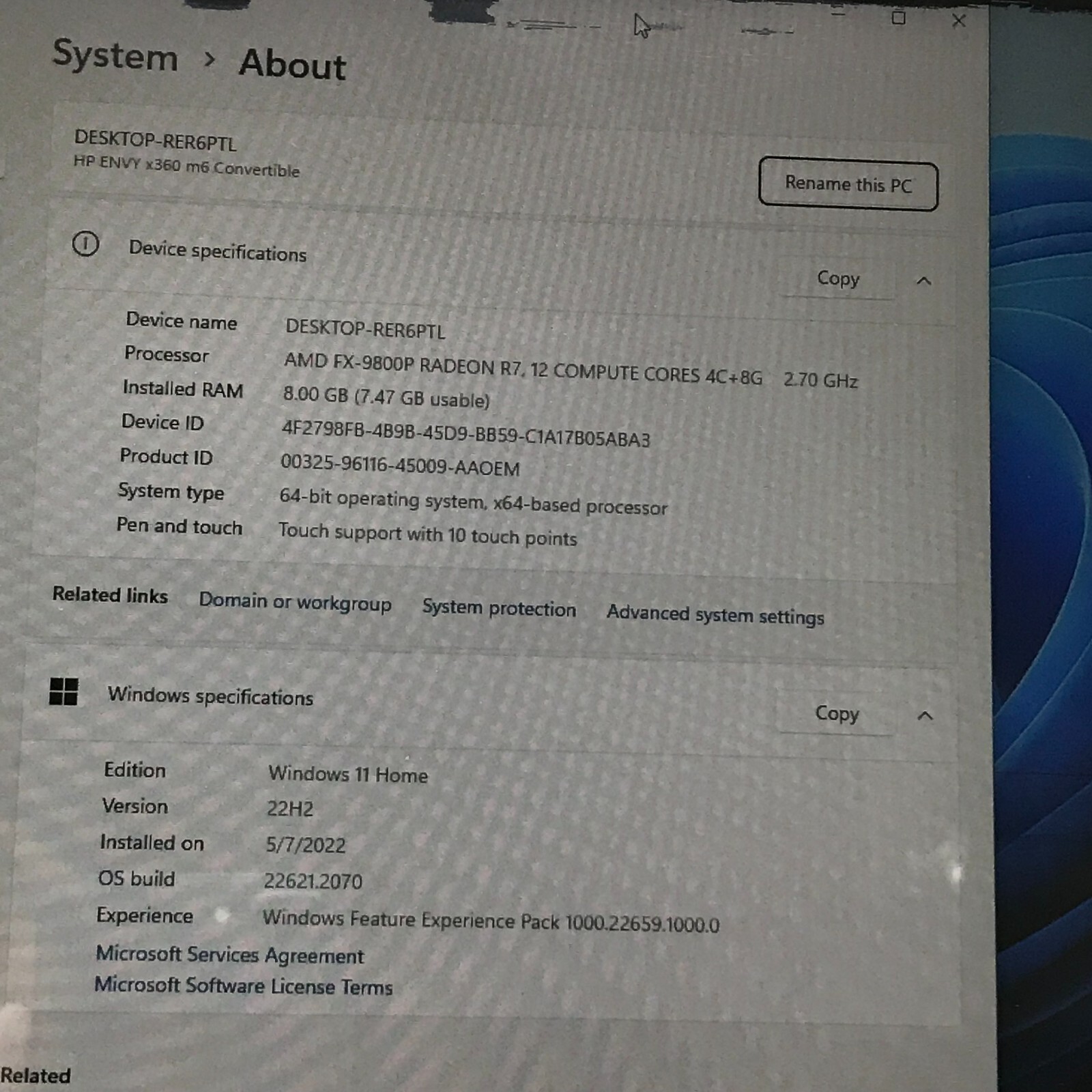Open Microsoft Services Agreement link

229,955
